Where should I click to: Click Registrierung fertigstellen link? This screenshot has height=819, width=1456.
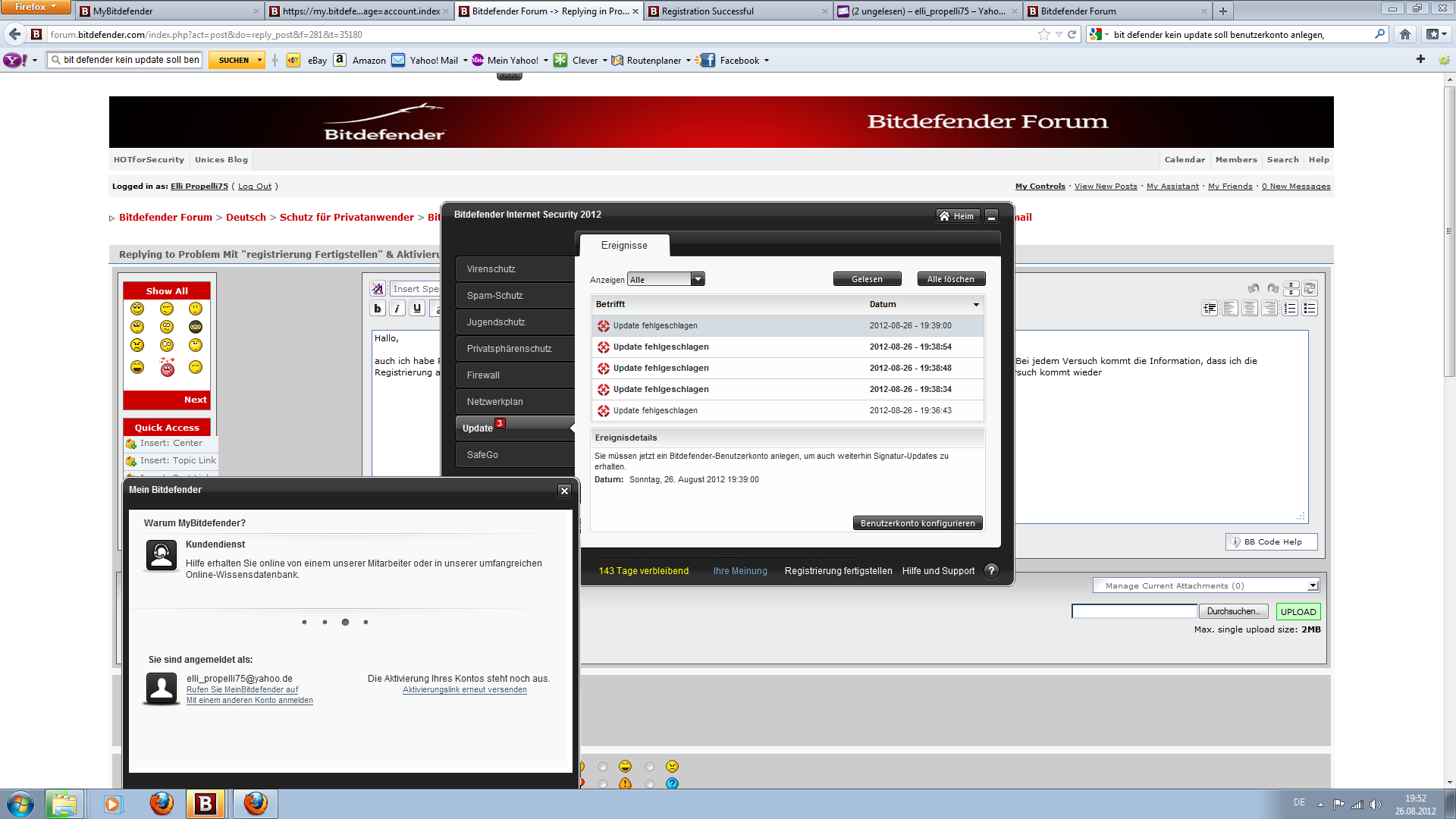(x=838, y=571)
